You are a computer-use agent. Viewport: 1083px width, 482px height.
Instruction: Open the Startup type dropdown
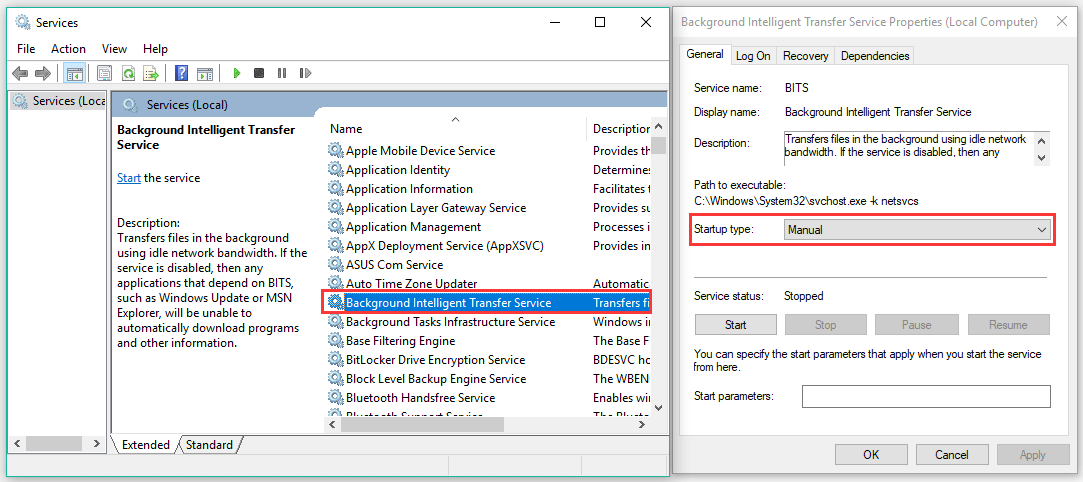(x=917, y=231)
